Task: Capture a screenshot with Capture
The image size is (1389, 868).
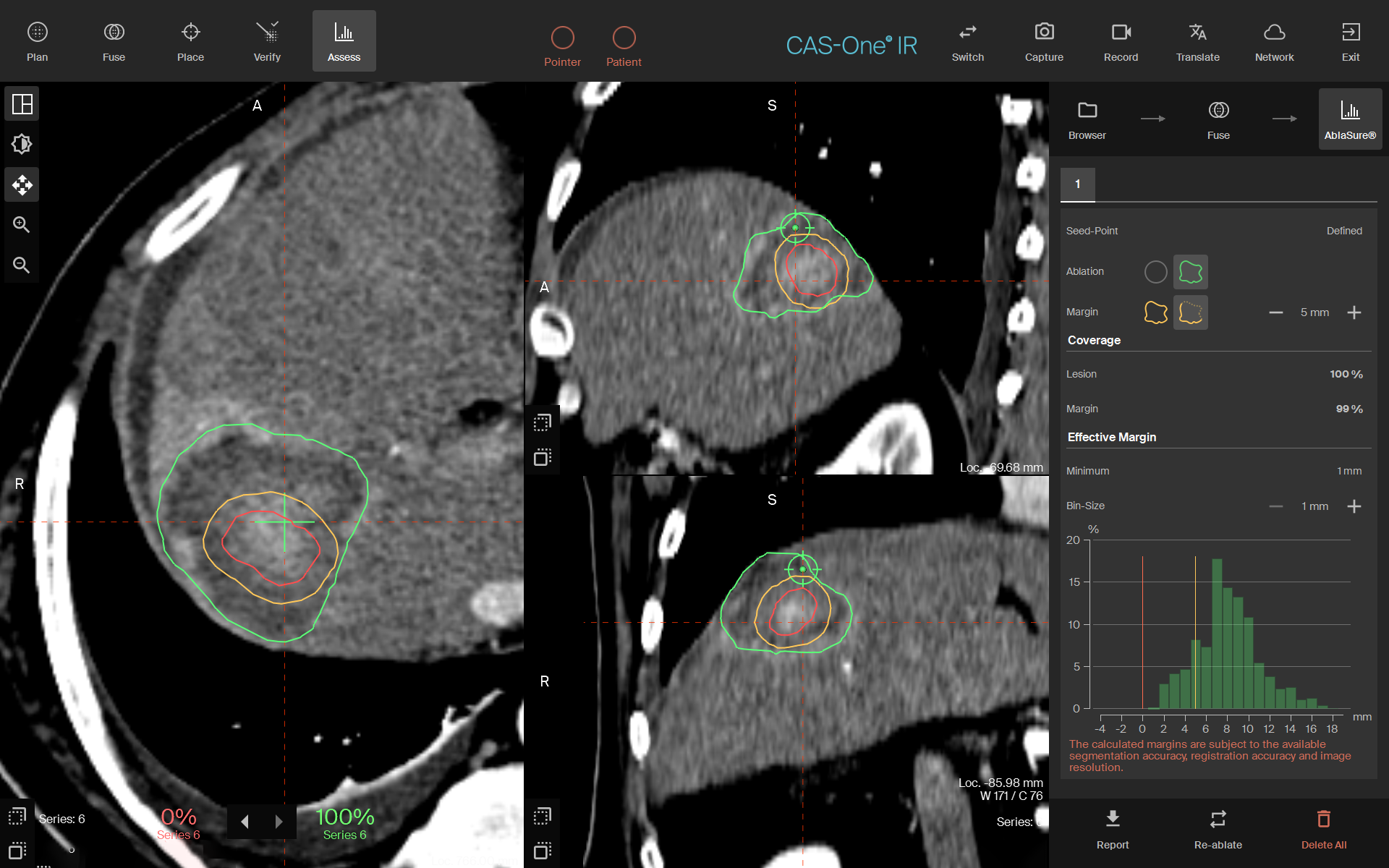Action: (1044, 41)
